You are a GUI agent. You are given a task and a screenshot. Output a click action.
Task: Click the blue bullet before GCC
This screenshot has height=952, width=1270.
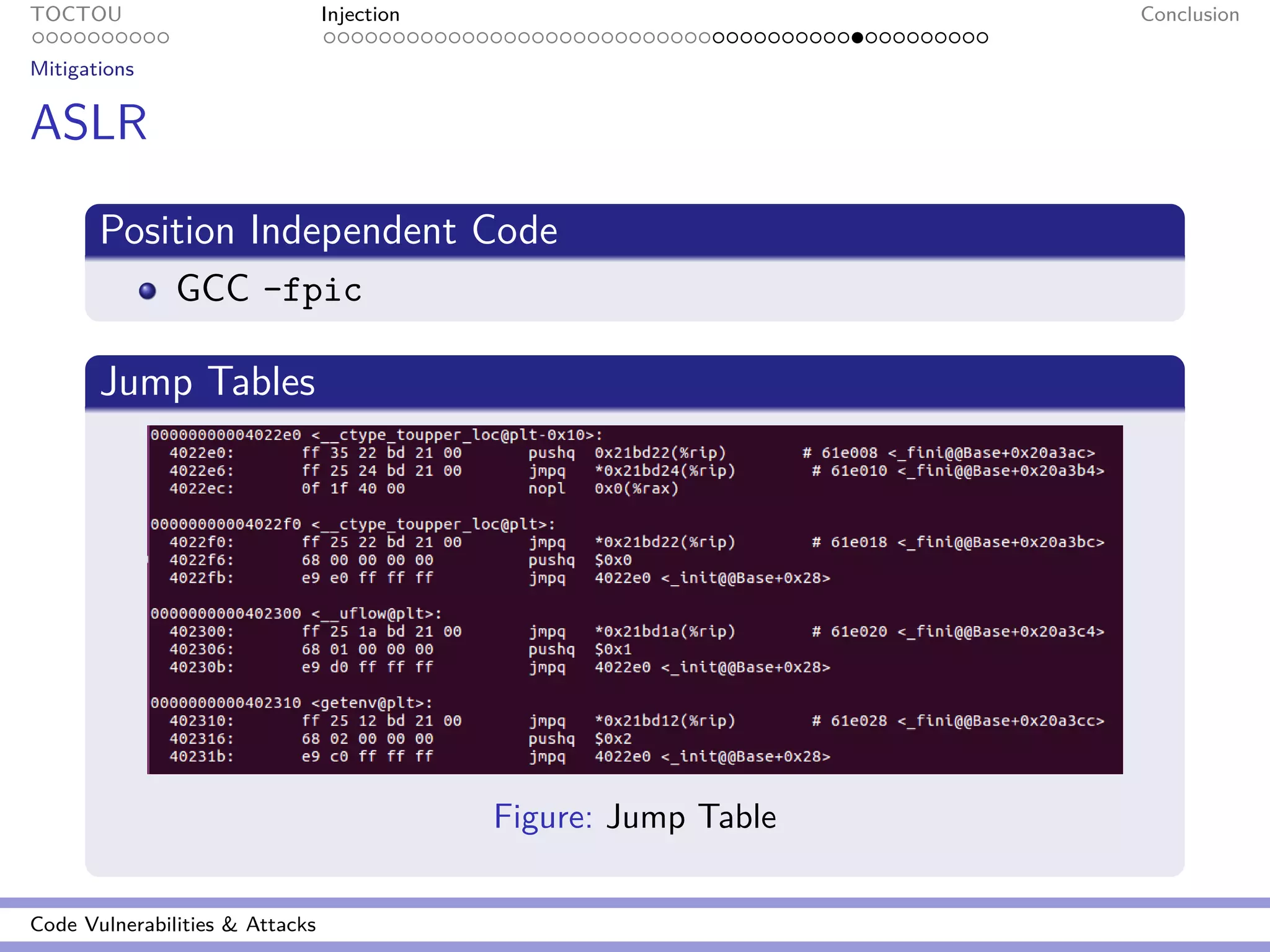click(148, 291)
